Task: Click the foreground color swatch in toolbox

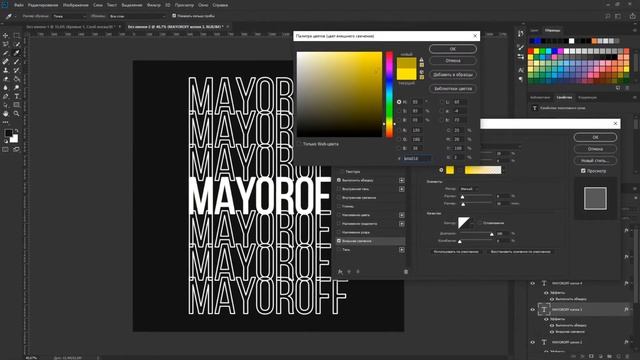Action: [8, 133]
